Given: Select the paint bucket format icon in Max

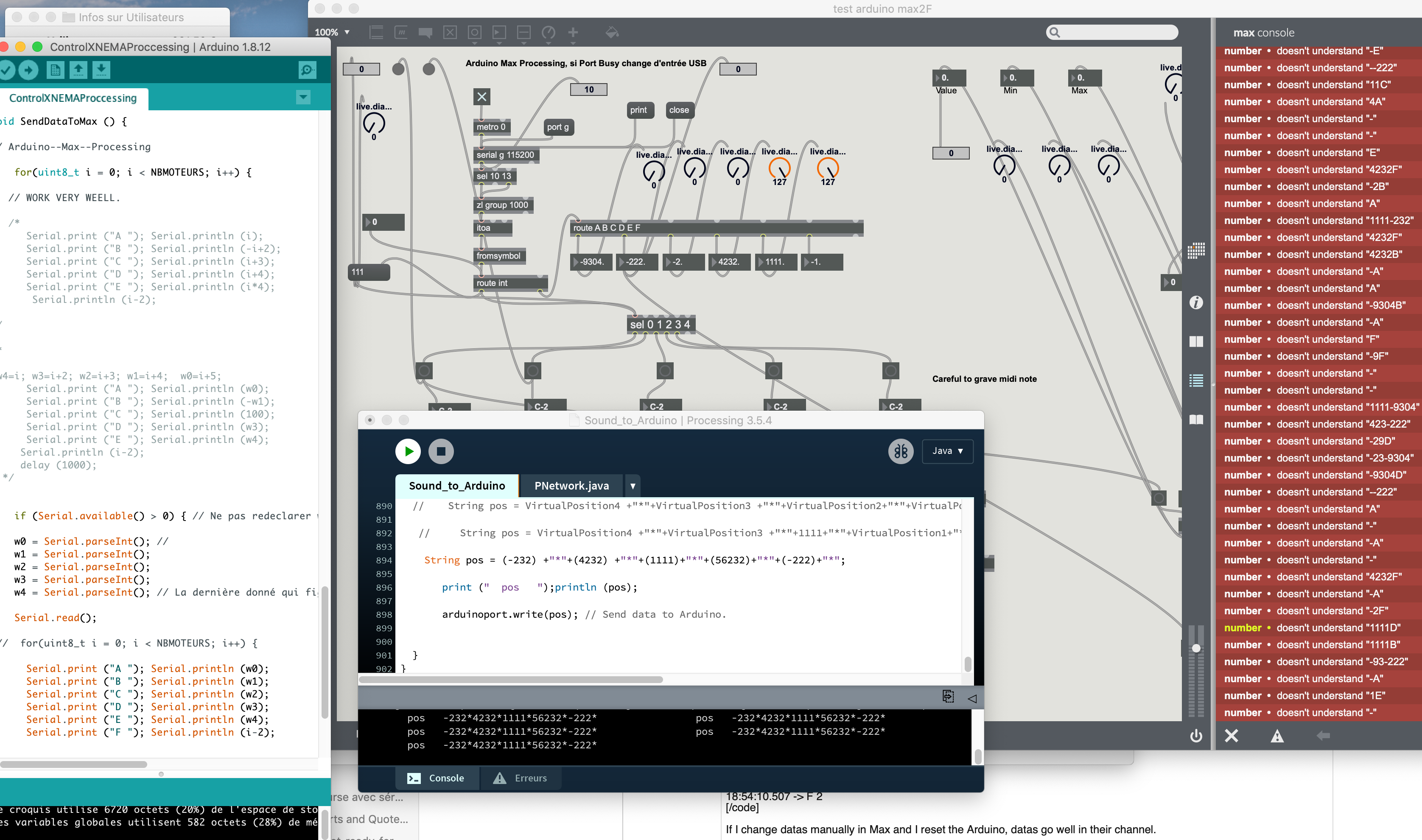Looking at the screenshot, I should point(612,32).
